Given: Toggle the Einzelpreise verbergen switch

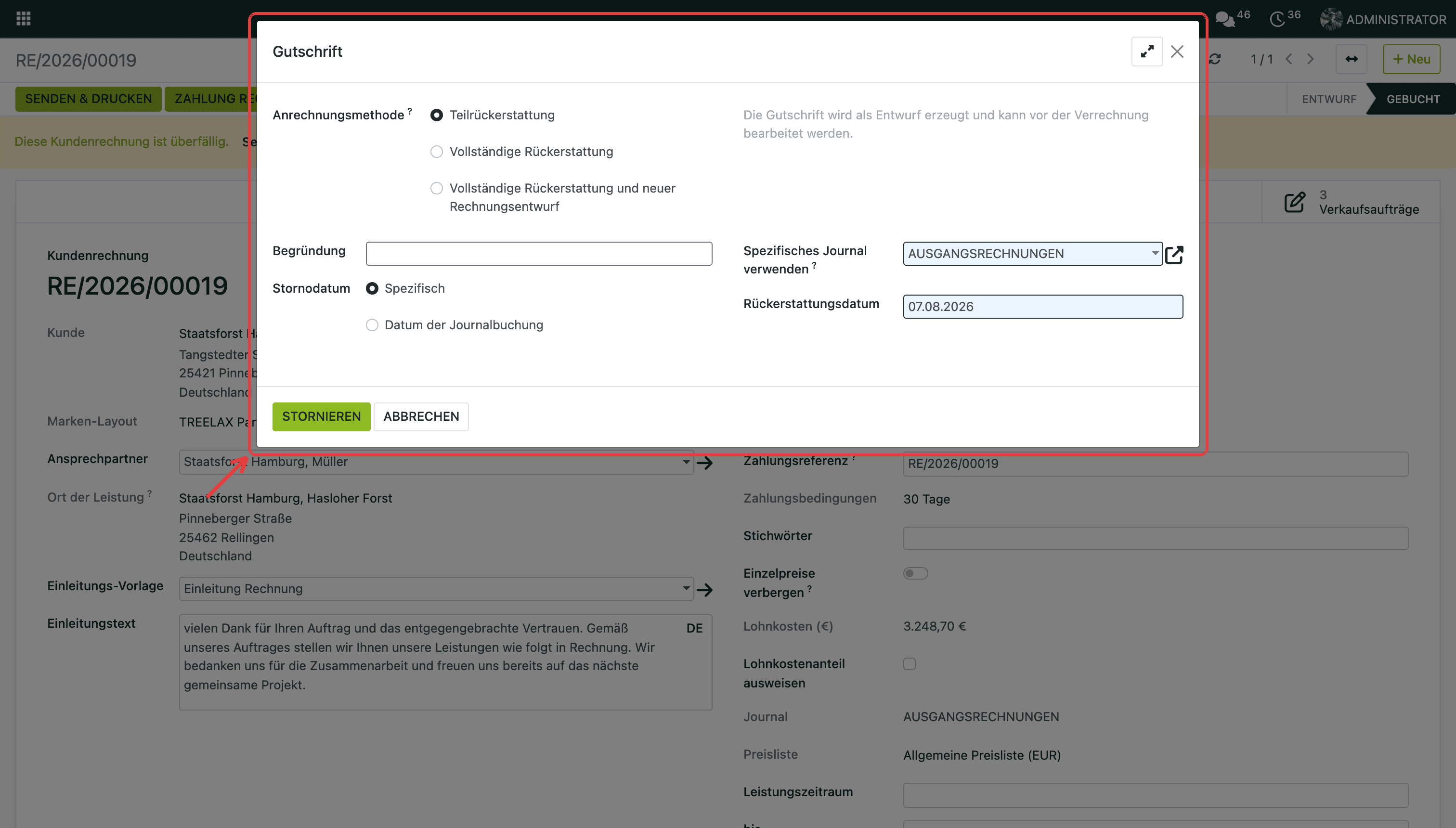Looking at the screenshot, I should click(916, 573).
